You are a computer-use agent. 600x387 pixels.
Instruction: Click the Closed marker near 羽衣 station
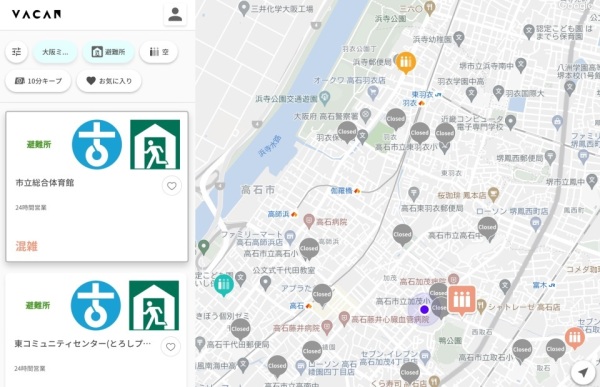(x=396, y=120)
